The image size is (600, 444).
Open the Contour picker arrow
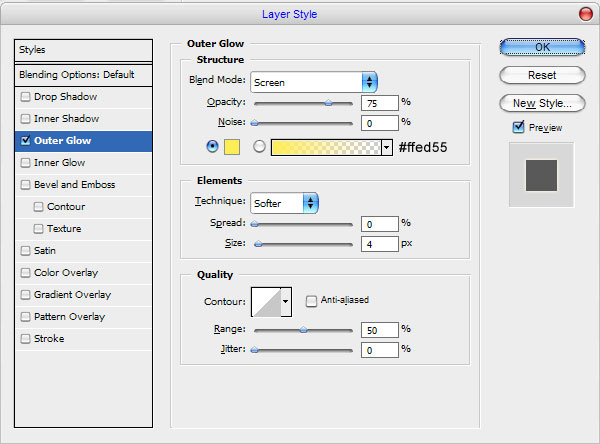[286, 300]
